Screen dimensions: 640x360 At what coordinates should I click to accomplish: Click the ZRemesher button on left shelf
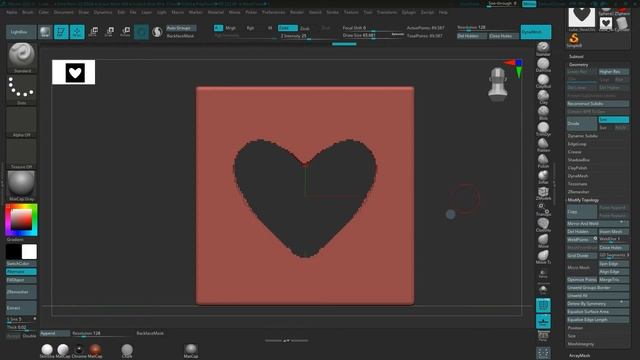pyautogui.click(x=21, y=292)
